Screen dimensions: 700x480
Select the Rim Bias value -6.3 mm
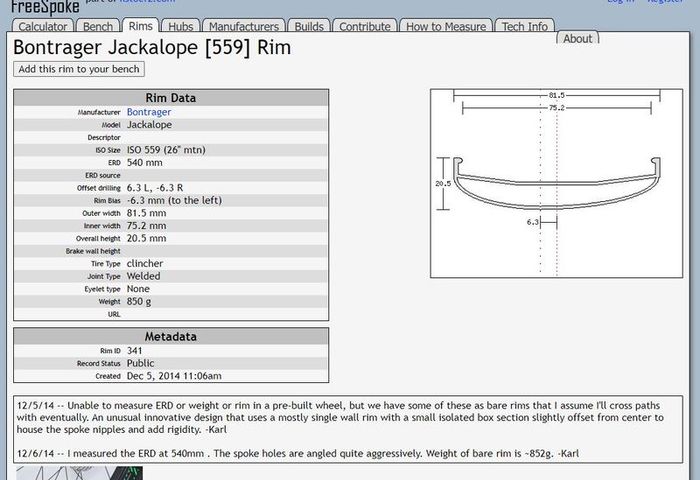tap(174, 200)
